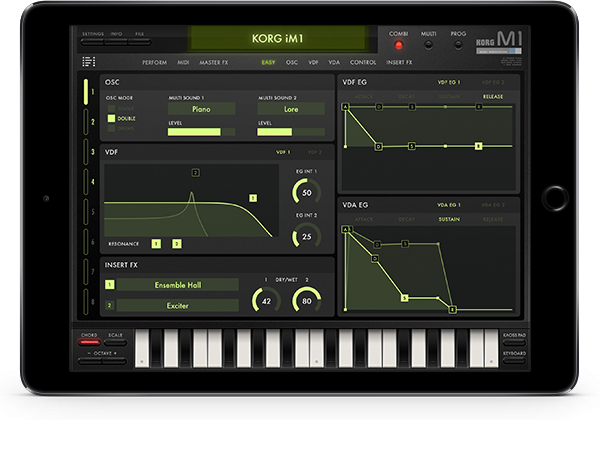Select ATTACK stage in VDF EG
Image resolution: width=600 pixels, height=450 pixels.
pyautogui.click(x=364, y=97)
